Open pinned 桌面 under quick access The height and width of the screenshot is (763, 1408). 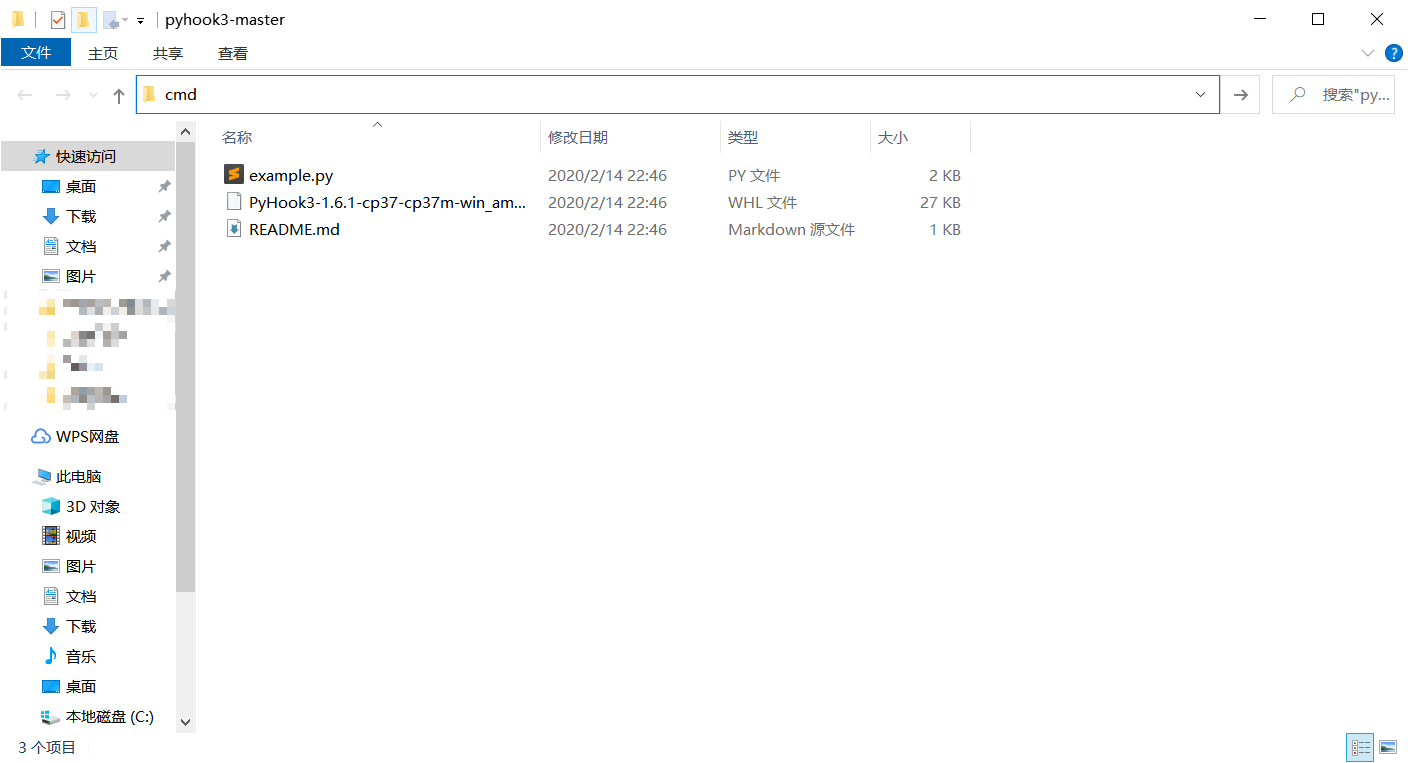pyautogui.click(x=81, y=187)
